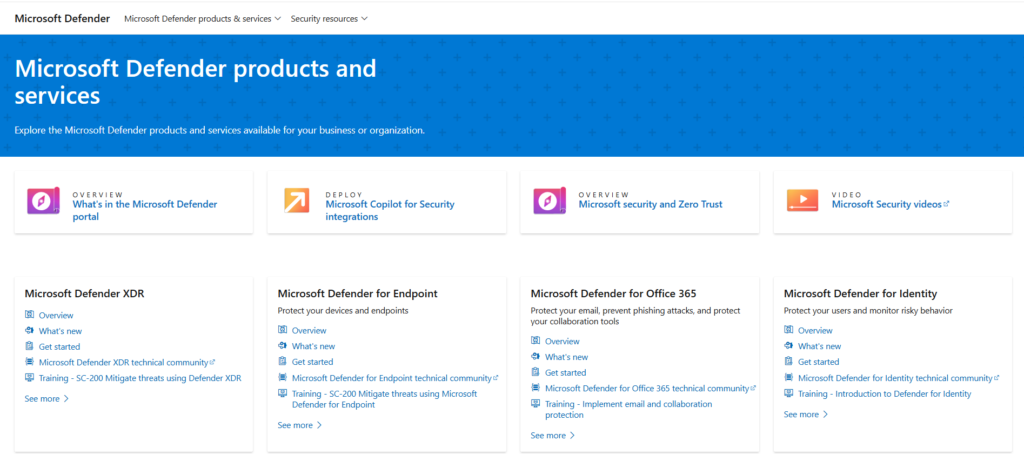Open What's new under Defender for Identity
Image resolution: width=1024 pixels, height=454 pixels.
click(820, 346)
